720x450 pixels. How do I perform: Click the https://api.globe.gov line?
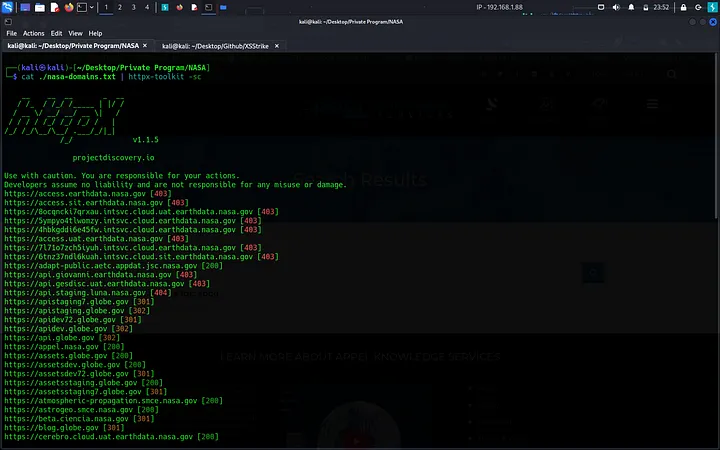(x=62, y=338)
